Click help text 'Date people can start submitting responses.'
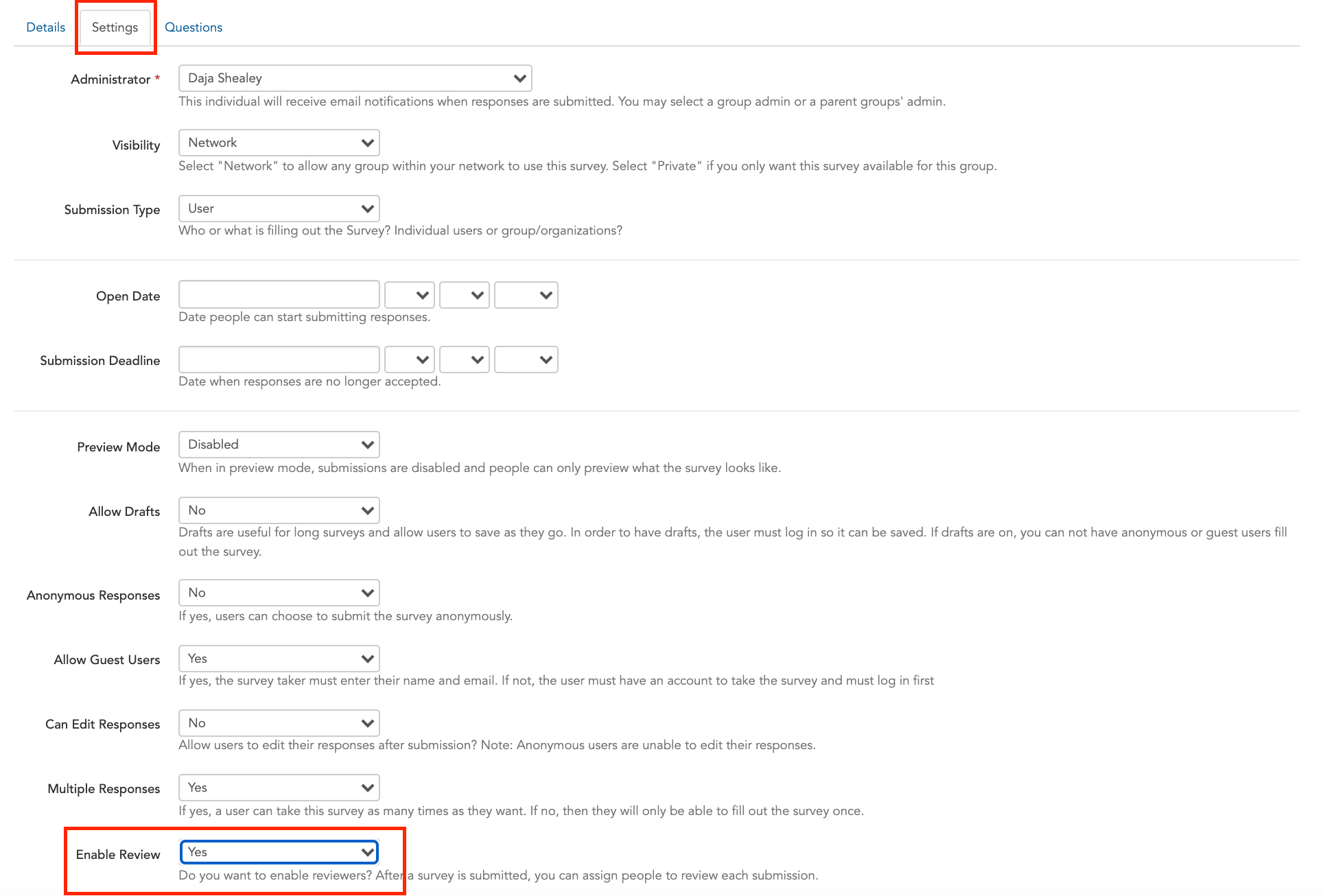 (305, 317)
